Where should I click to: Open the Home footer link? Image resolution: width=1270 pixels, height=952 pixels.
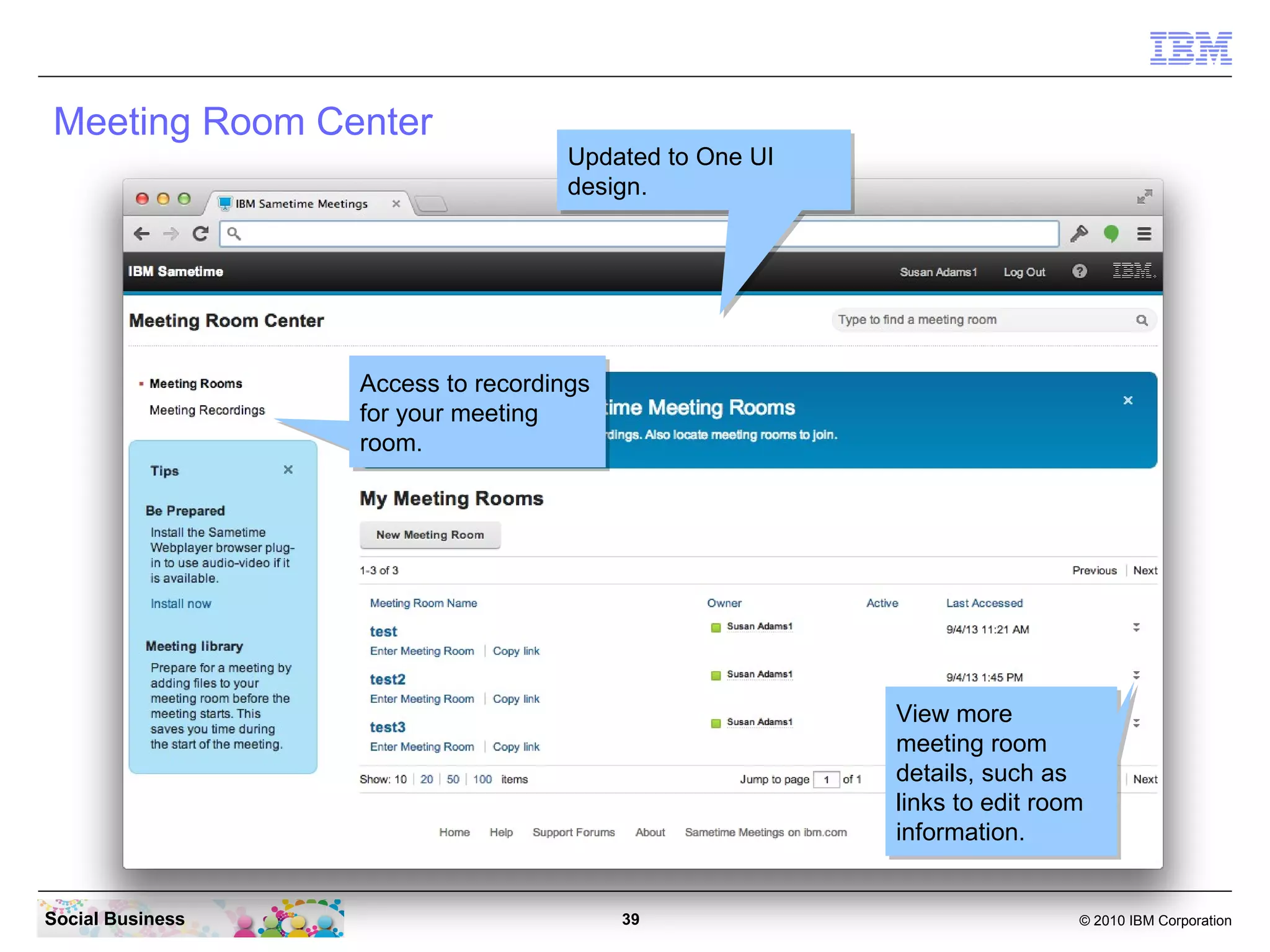(455, 832)
